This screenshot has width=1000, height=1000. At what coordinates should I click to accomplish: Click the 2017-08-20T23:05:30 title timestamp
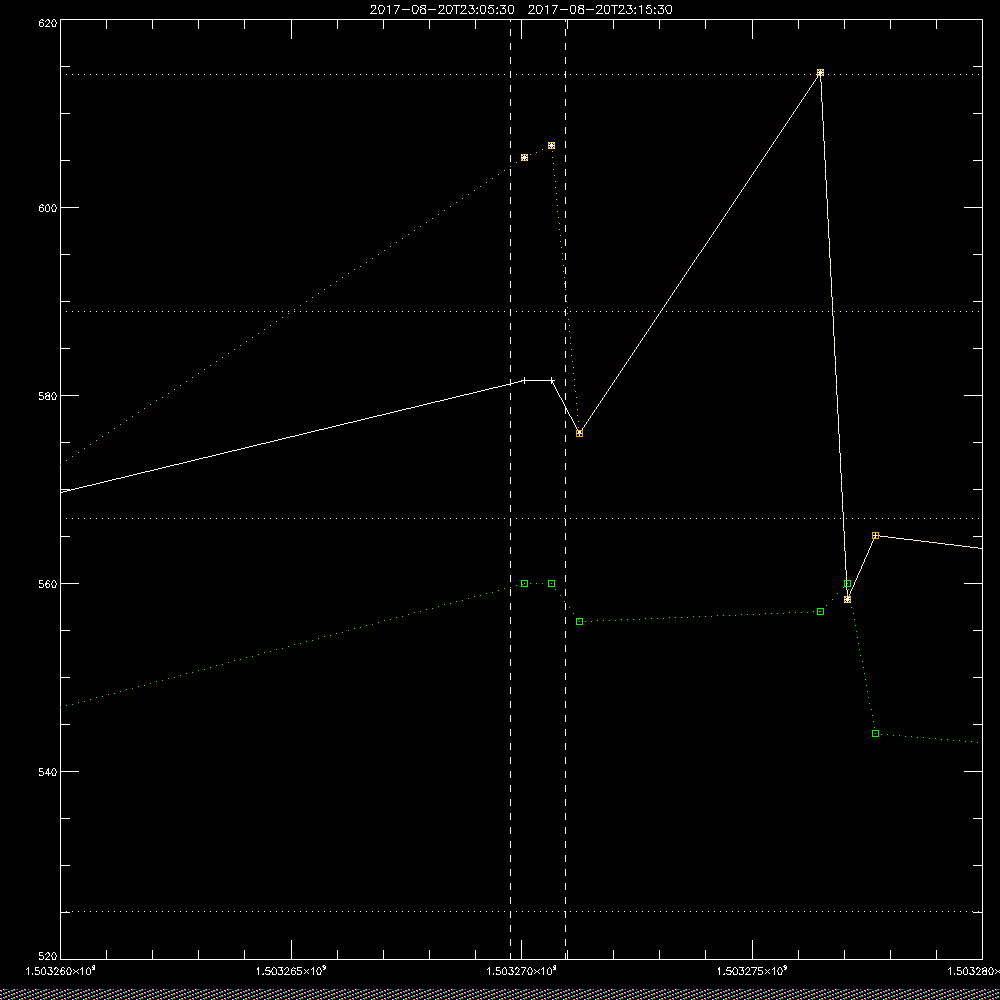pos(442,10)
